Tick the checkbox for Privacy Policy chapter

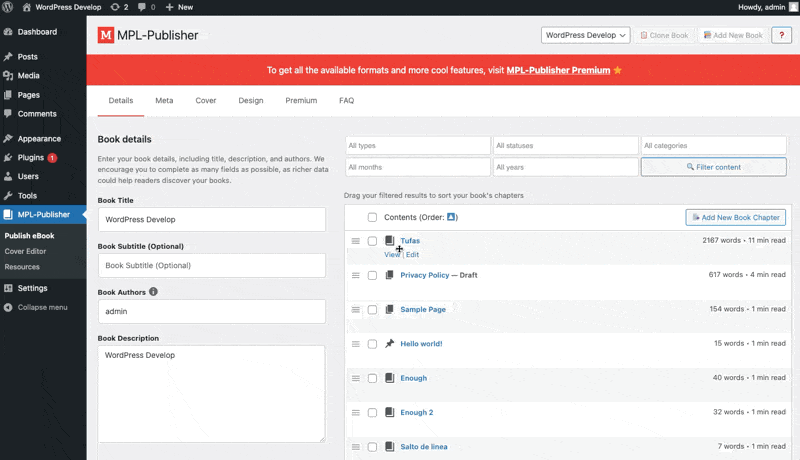[x=372, y=275]
